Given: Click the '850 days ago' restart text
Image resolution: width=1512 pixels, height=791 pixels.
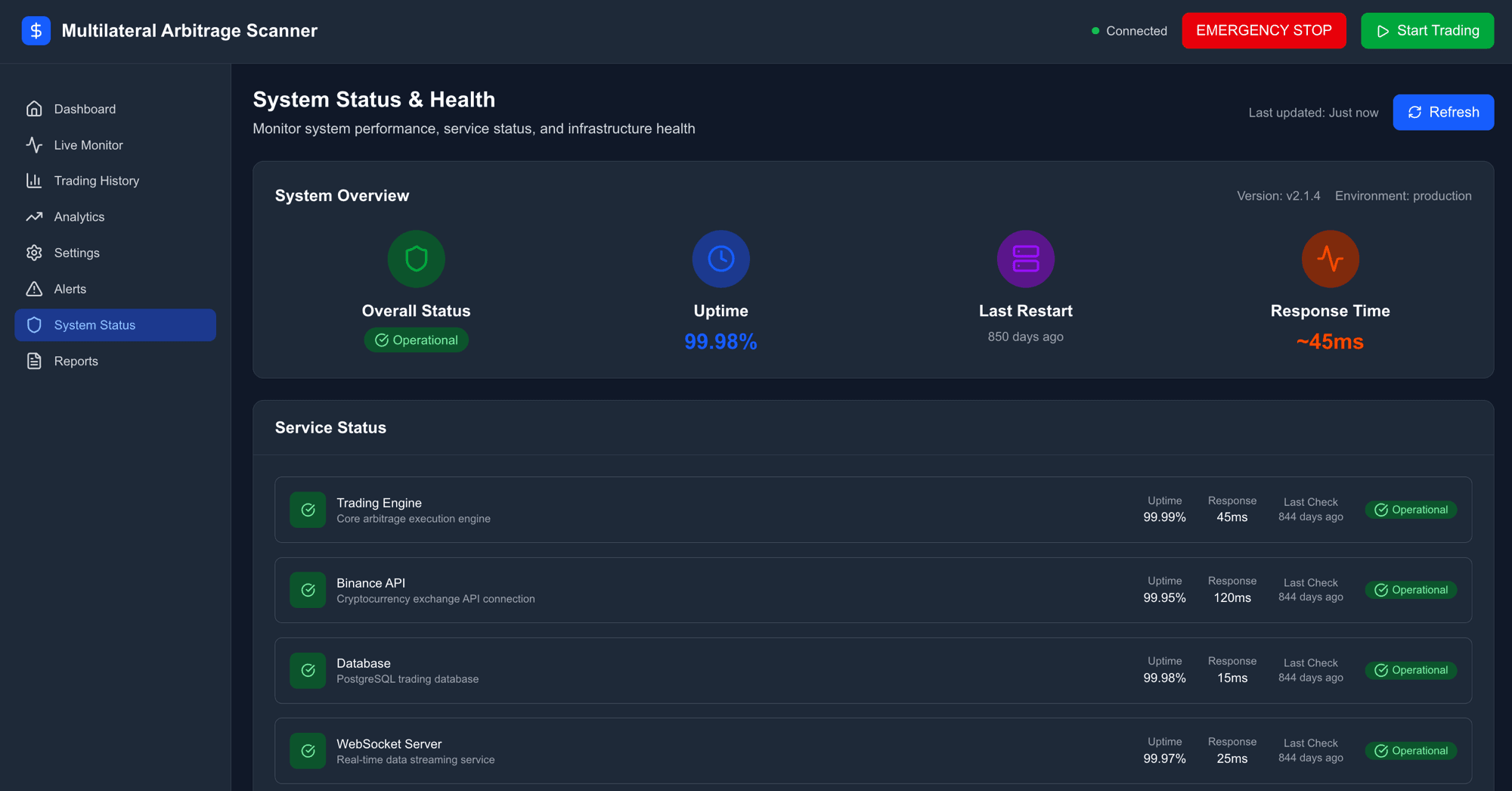Looking at the screenshot, I should [x=1026, y=337].
